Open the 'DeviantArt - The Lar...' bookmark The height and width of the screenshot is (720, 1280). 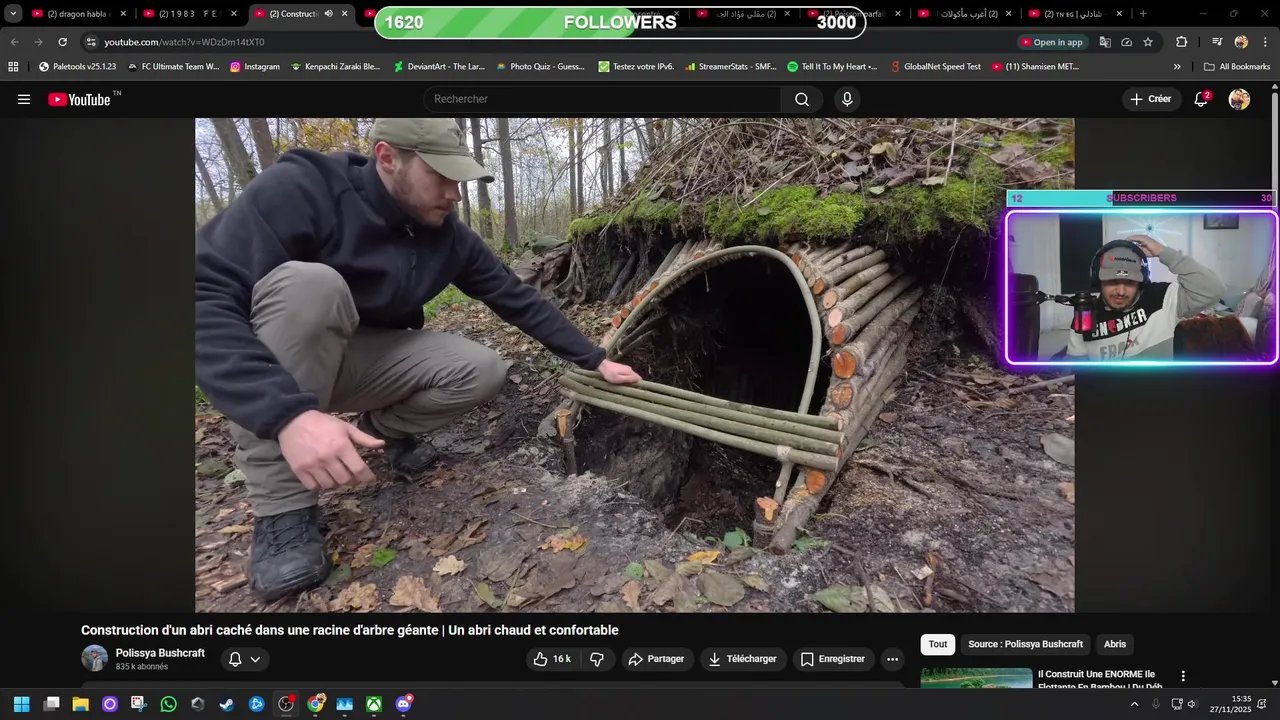(439, 67)
